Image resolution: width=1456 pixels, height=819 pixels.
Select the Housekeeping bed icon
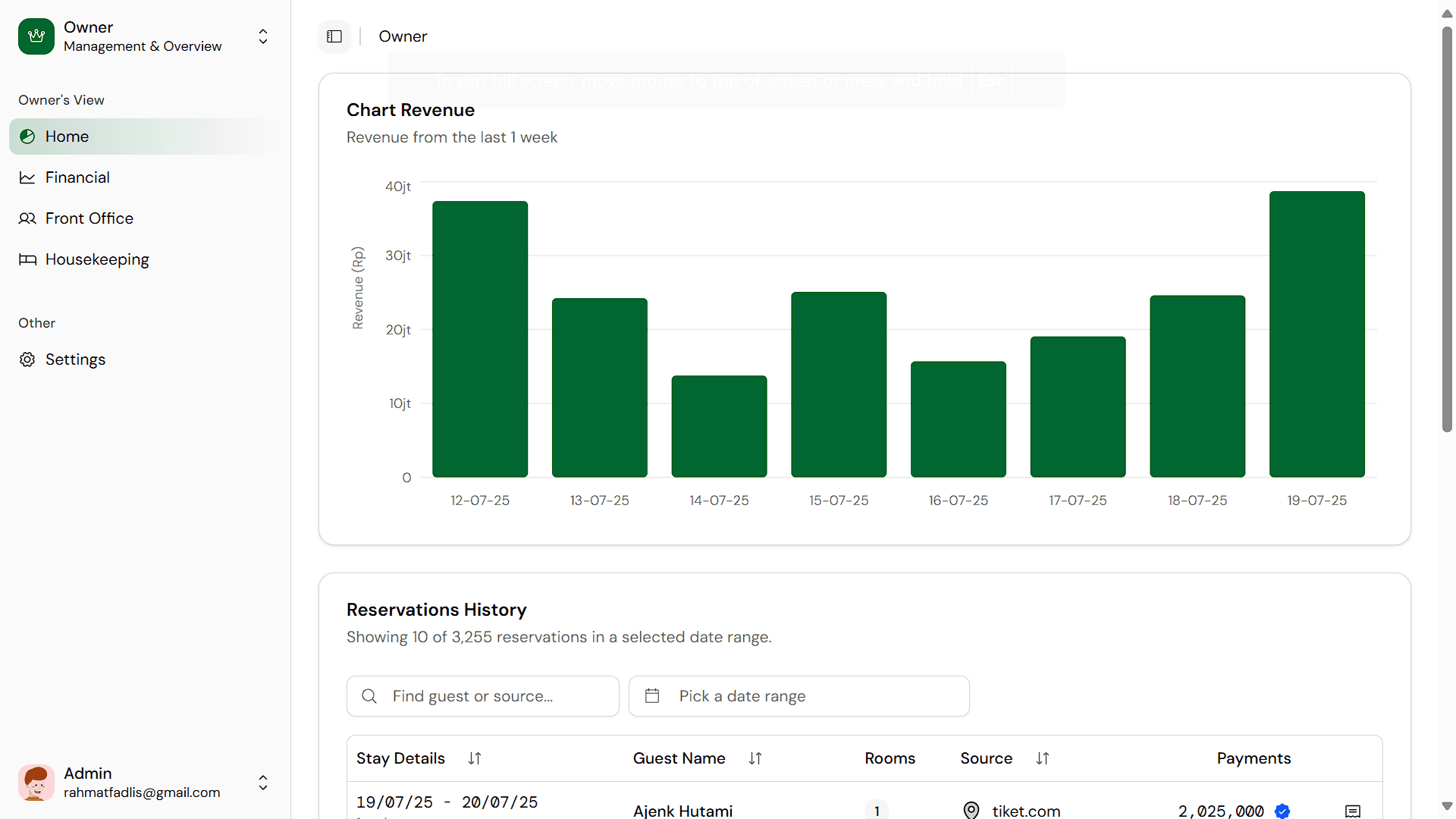coord(27,259)
